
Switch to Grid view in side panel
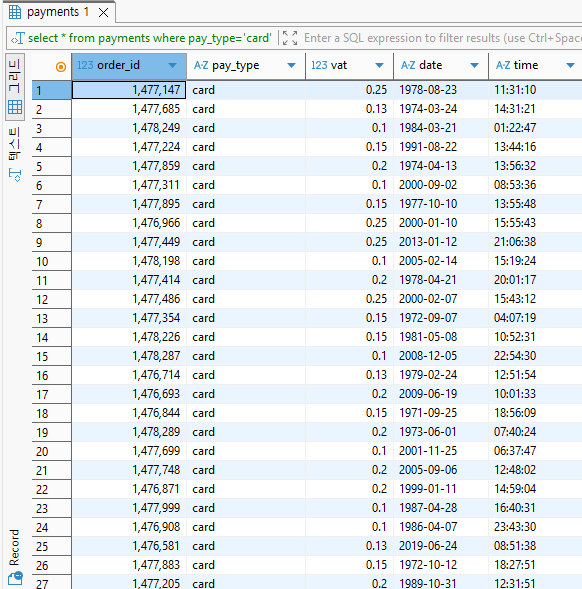[15, 87]
